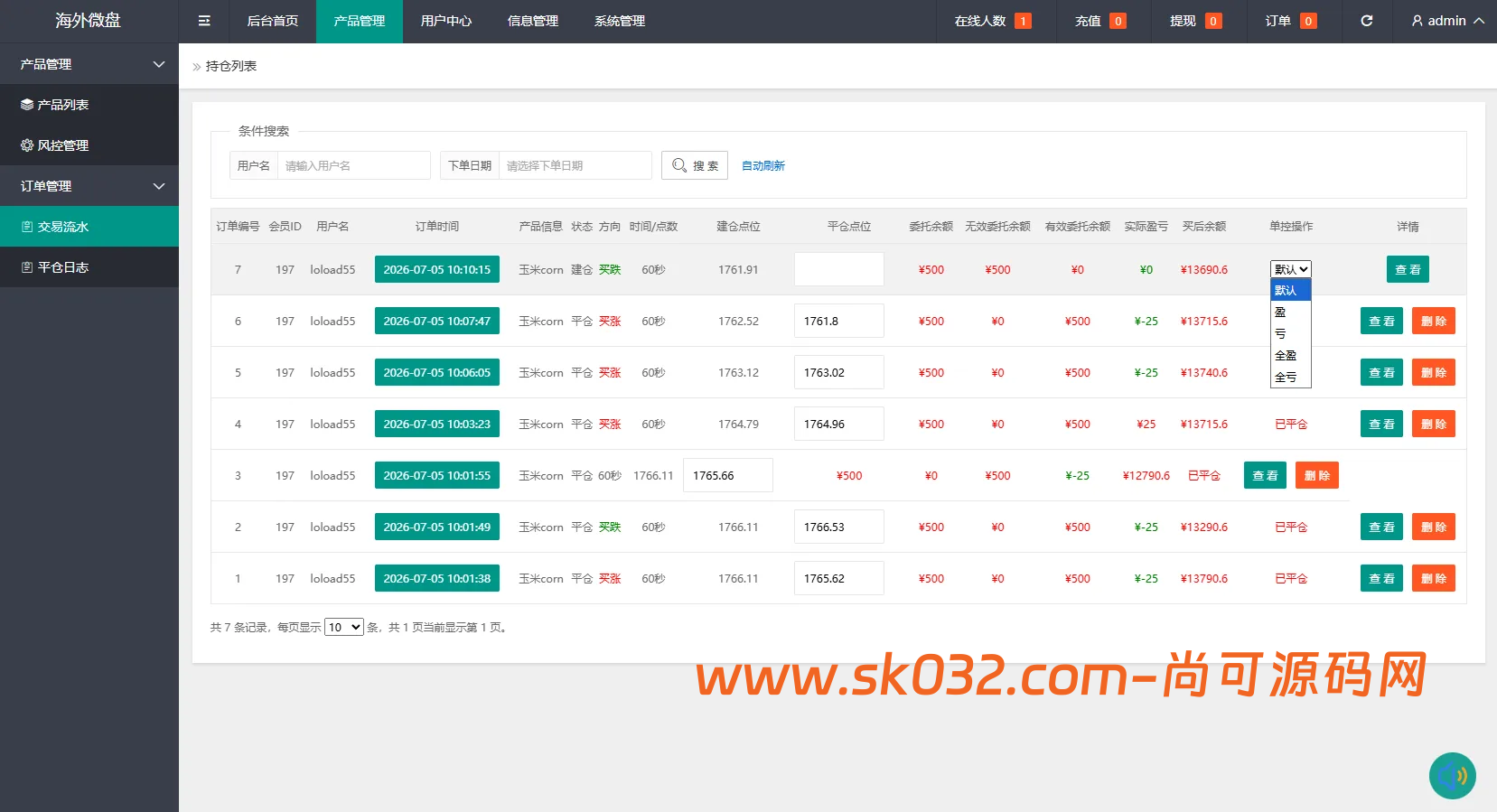This screenshot has height=812, width=1497.
Task: Open 风控管理 gear item in sidebar
Action: 89,145
